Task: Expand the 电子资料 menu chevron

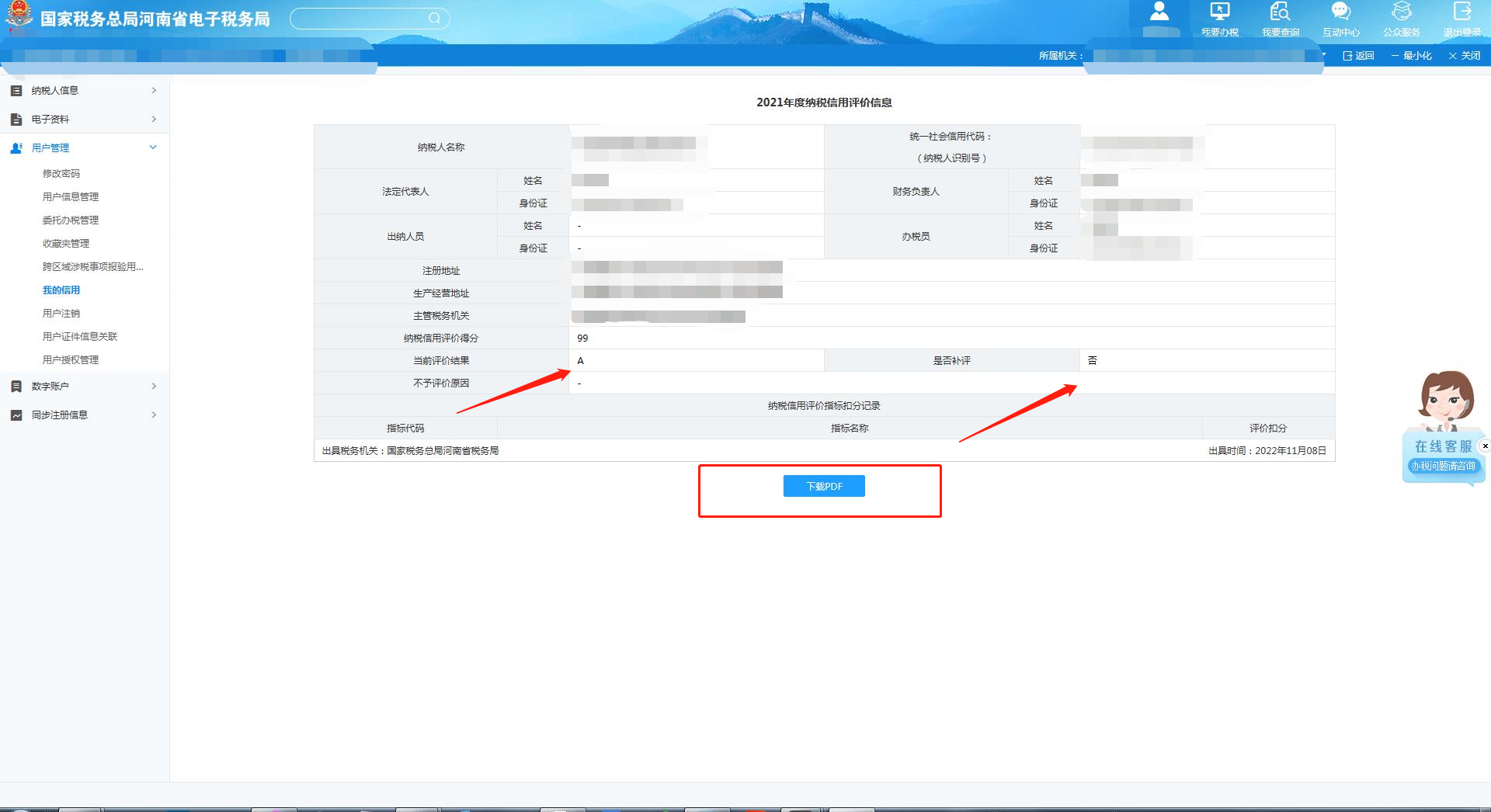Action: click(x=154, y=120)
